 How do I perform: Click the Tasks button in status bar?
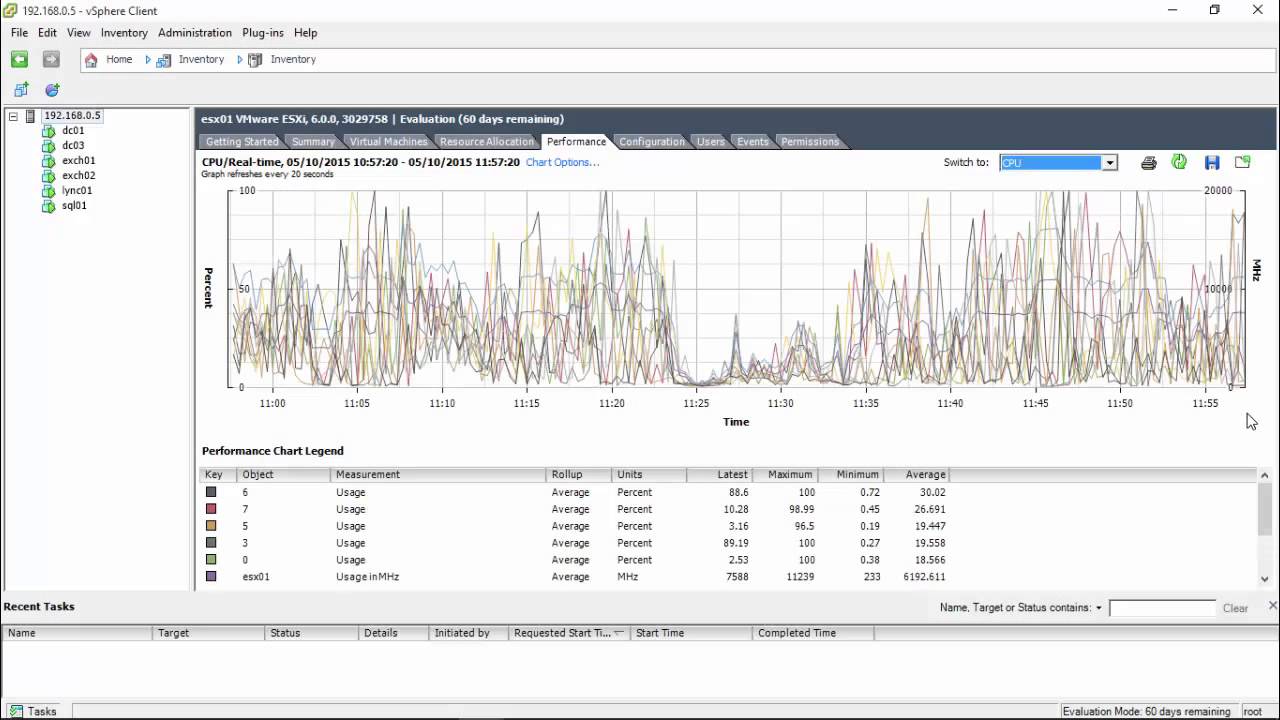click(33, 711)
